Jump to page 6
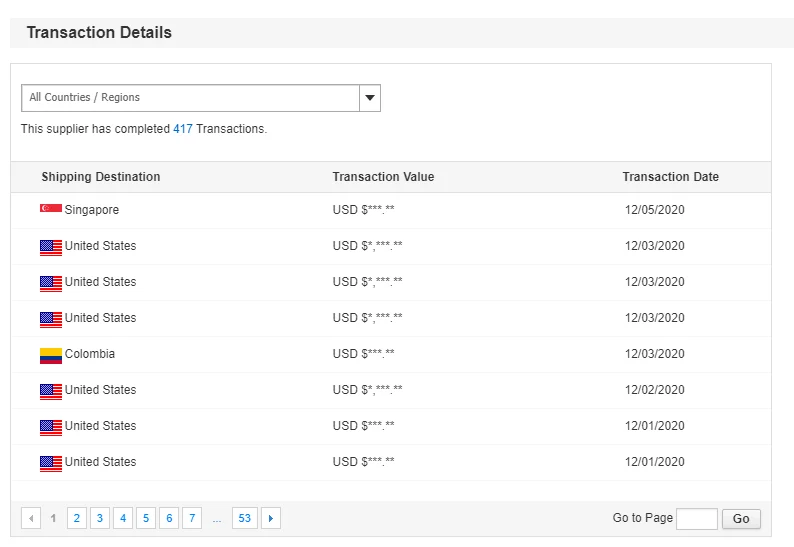The image size is (794, 547). [x=169, y=518]
